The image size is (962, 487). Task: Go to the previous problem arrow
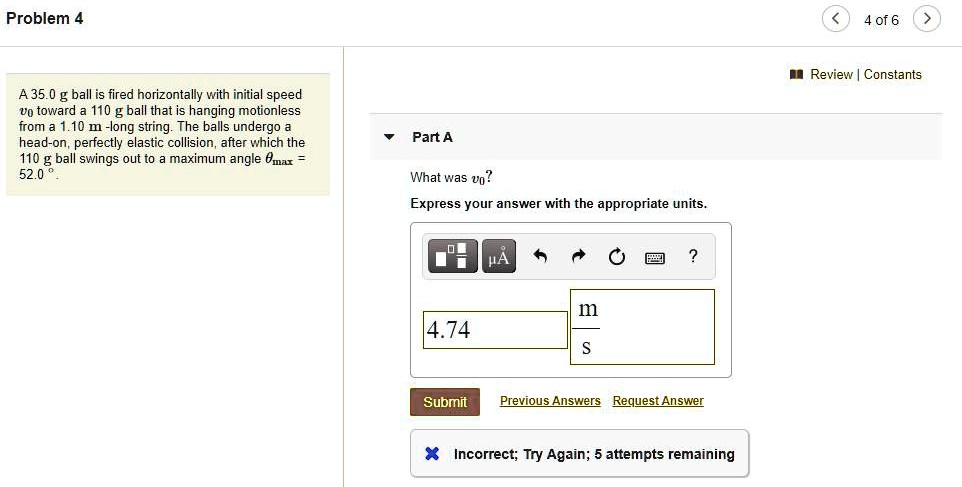click(x=836, y=19)
